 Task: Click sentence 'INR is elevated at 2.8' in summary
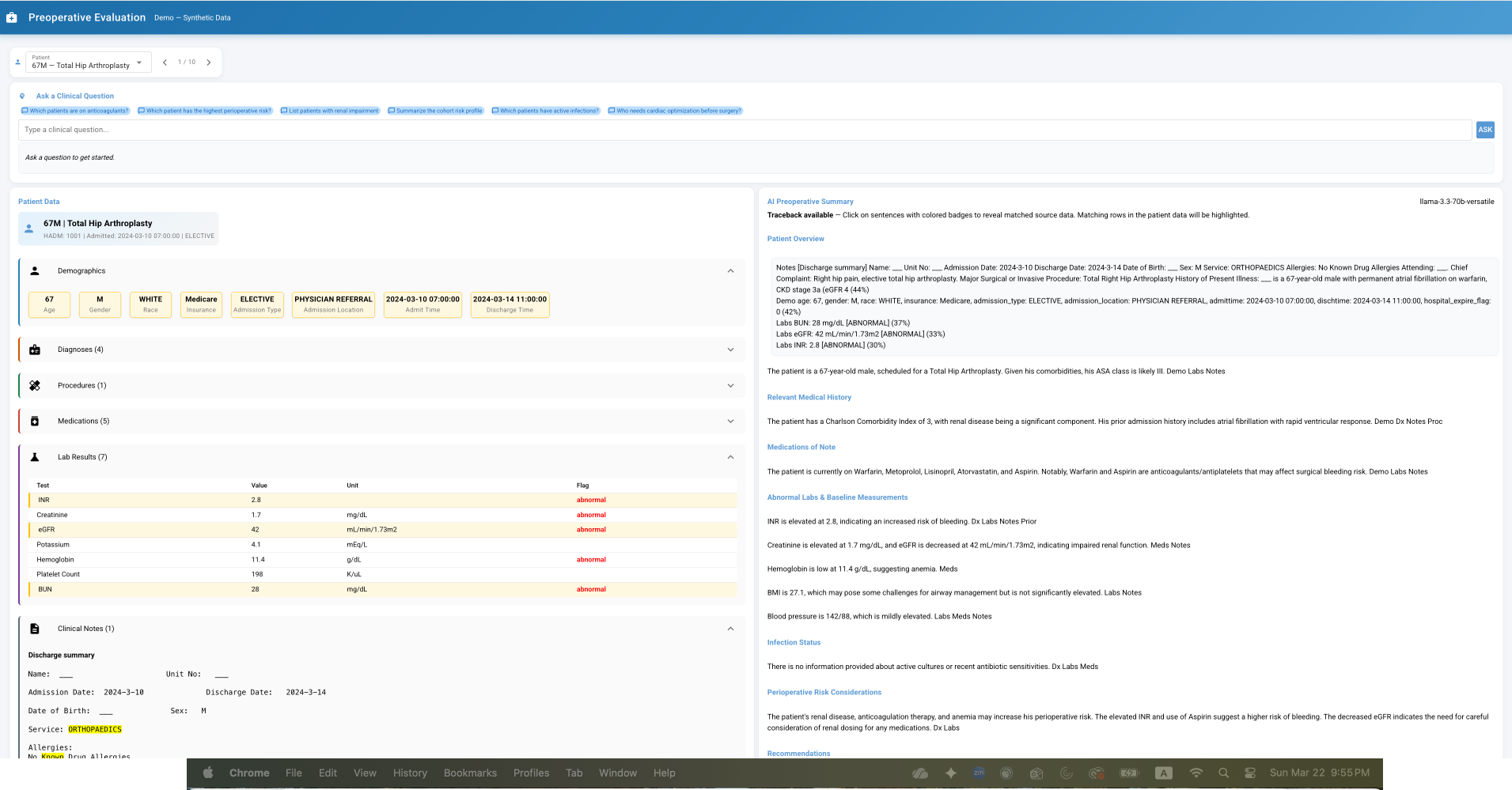click(868, 522)
